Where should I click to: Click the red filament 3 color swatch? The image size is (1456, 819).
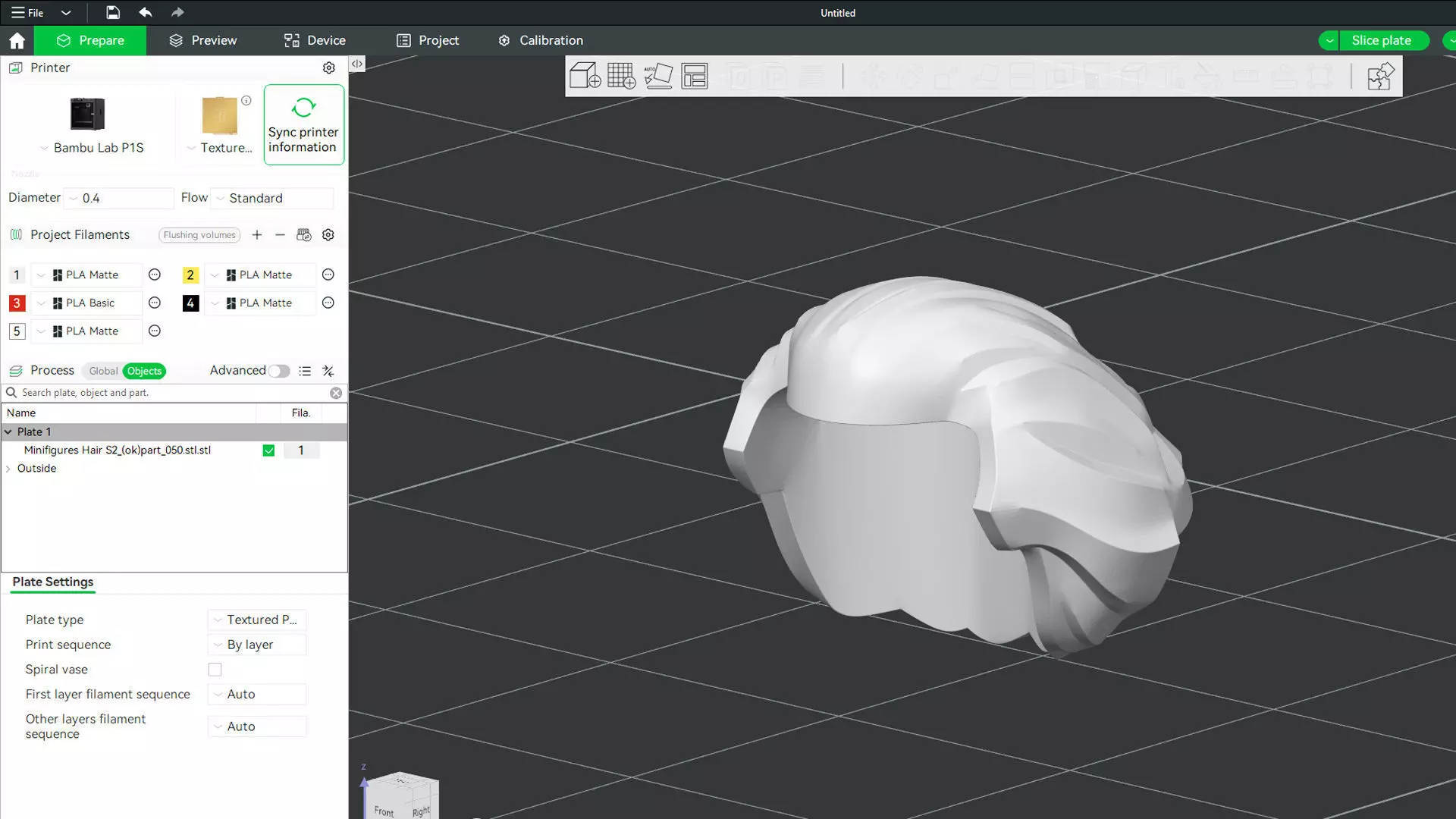[x=17, y=303]
